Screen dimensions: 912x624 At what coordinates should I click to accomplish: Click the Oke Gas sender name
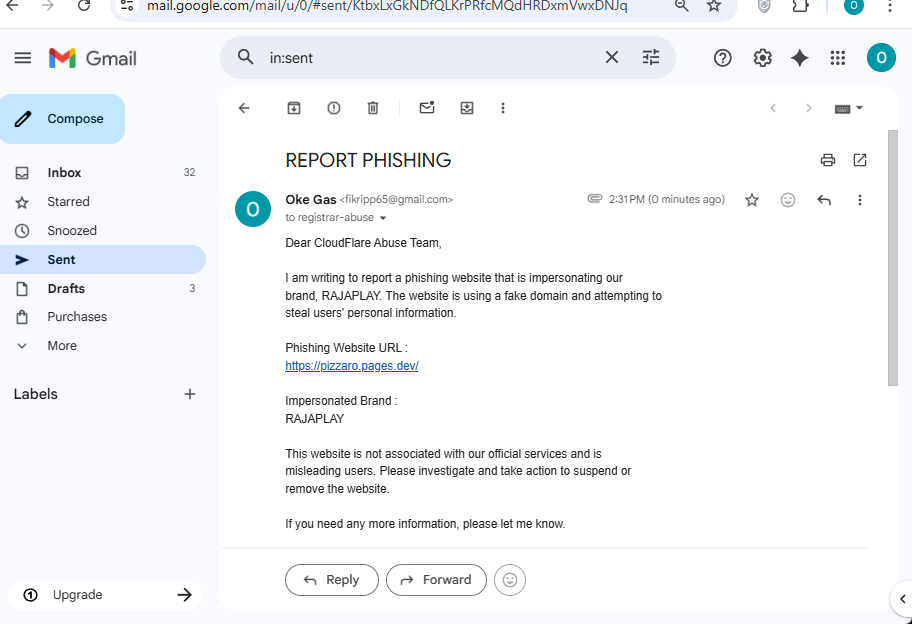311,199
